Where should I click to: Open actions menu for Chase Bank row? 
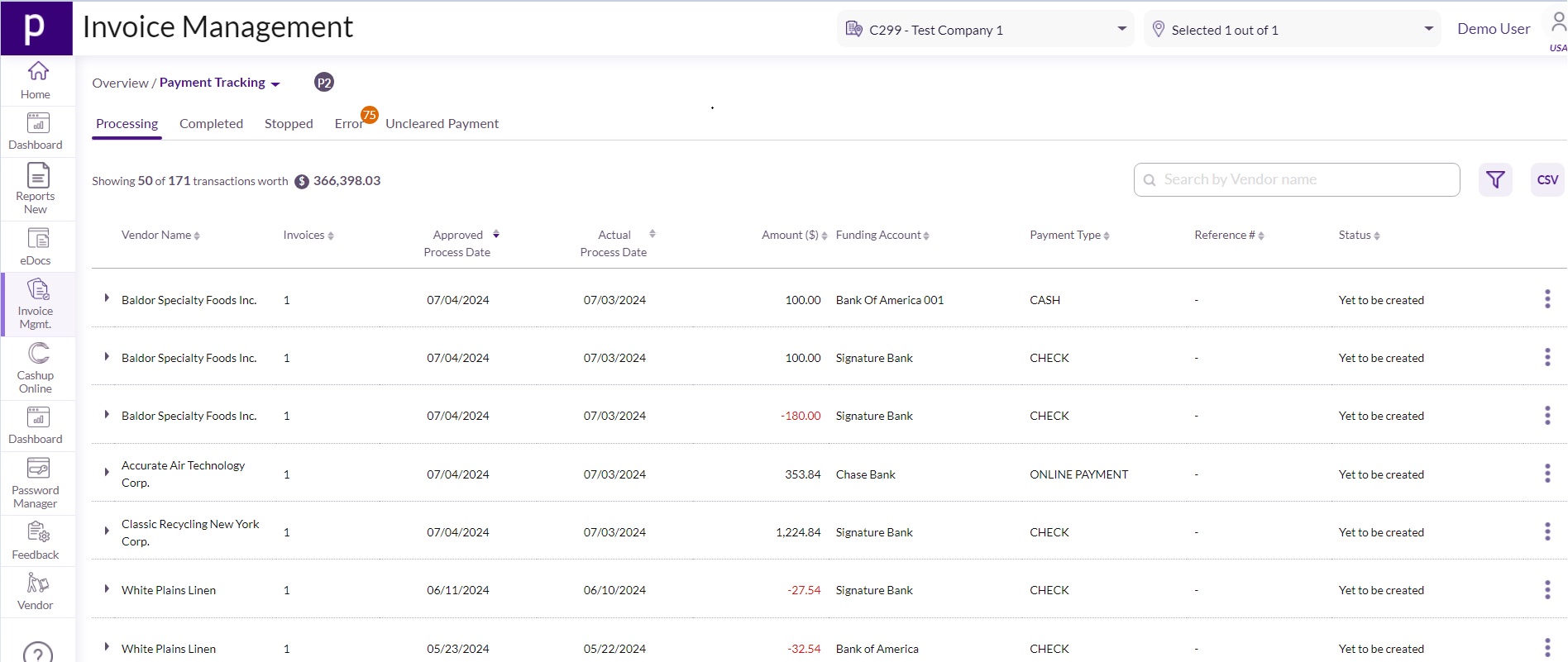[x=1547, y=474]
